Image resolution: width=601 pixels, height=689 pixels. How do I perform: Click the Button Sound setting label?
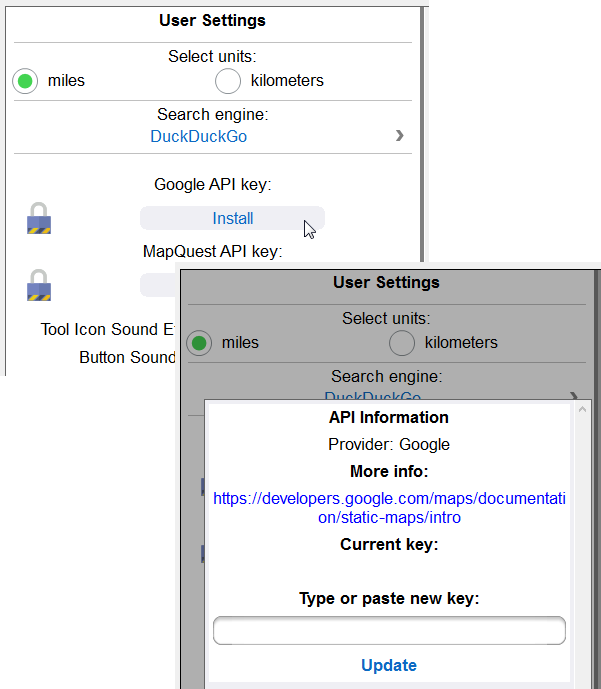127,357
